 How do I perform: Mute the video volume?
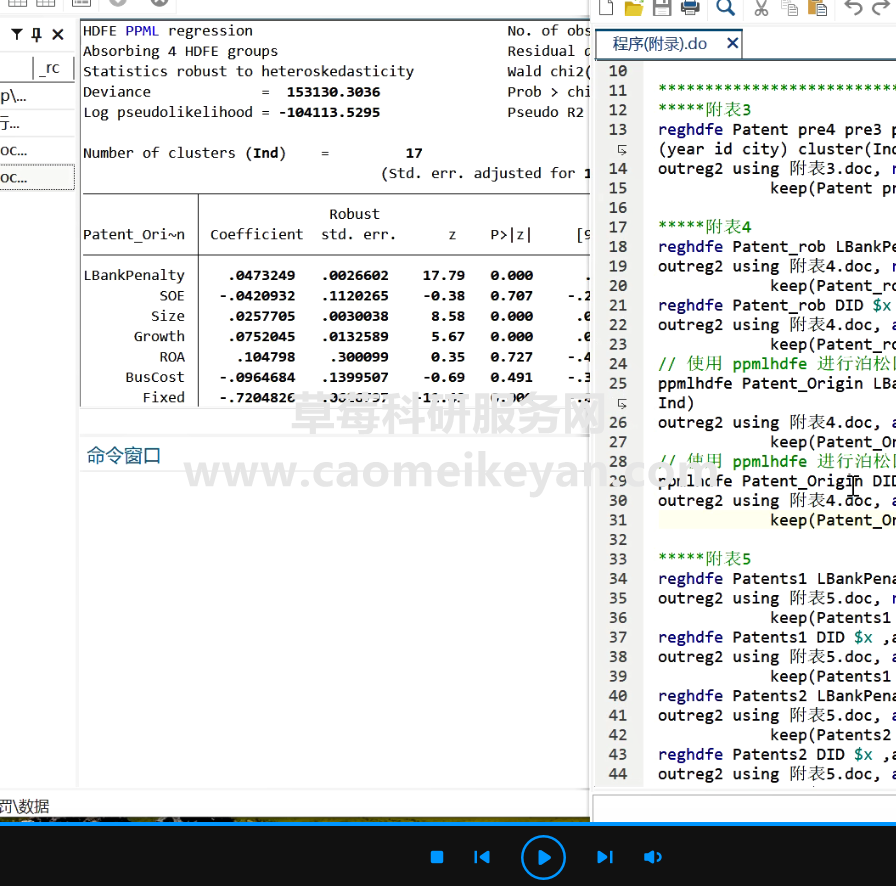tap(653, 857)
